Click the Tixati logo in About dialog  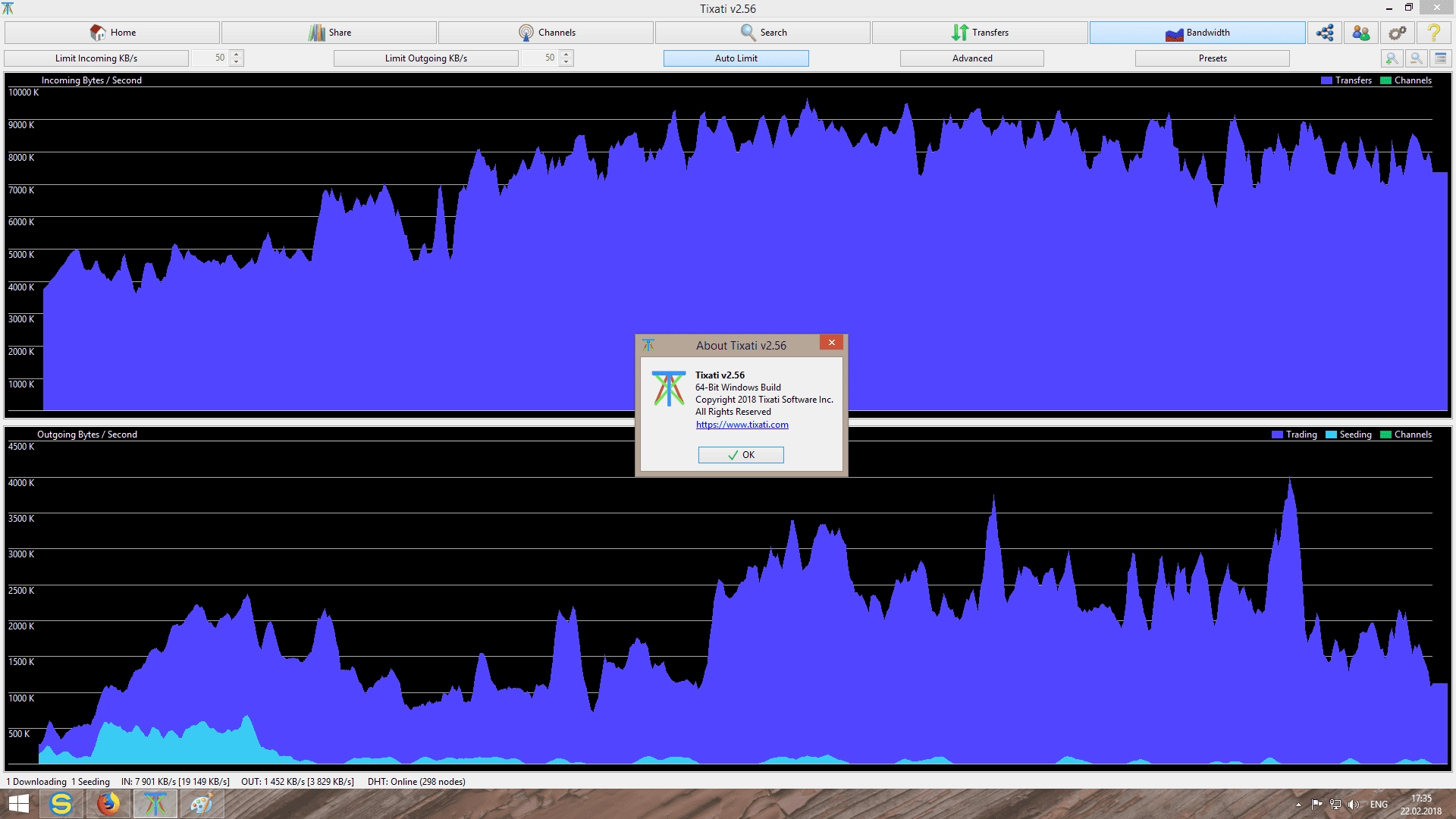click(x=668, y=388)
